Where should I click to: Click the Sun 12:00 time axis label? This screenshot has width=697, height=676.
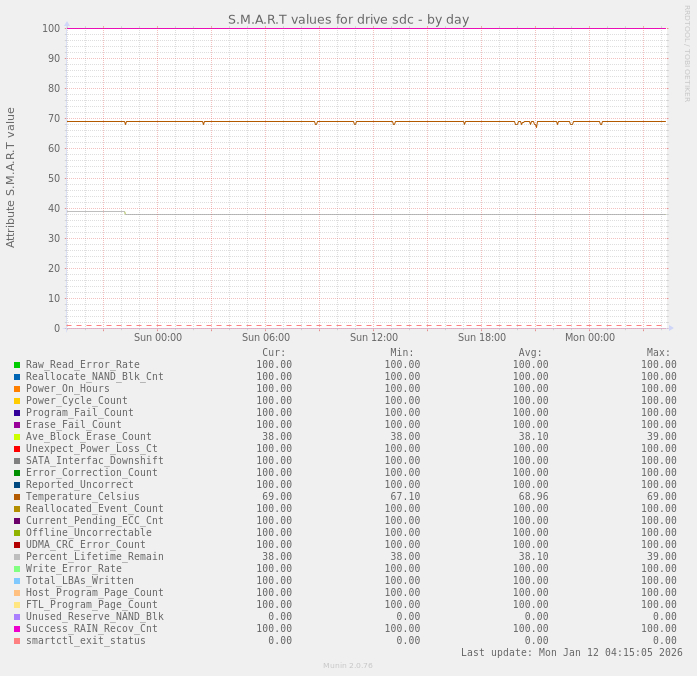coord(374,338)
